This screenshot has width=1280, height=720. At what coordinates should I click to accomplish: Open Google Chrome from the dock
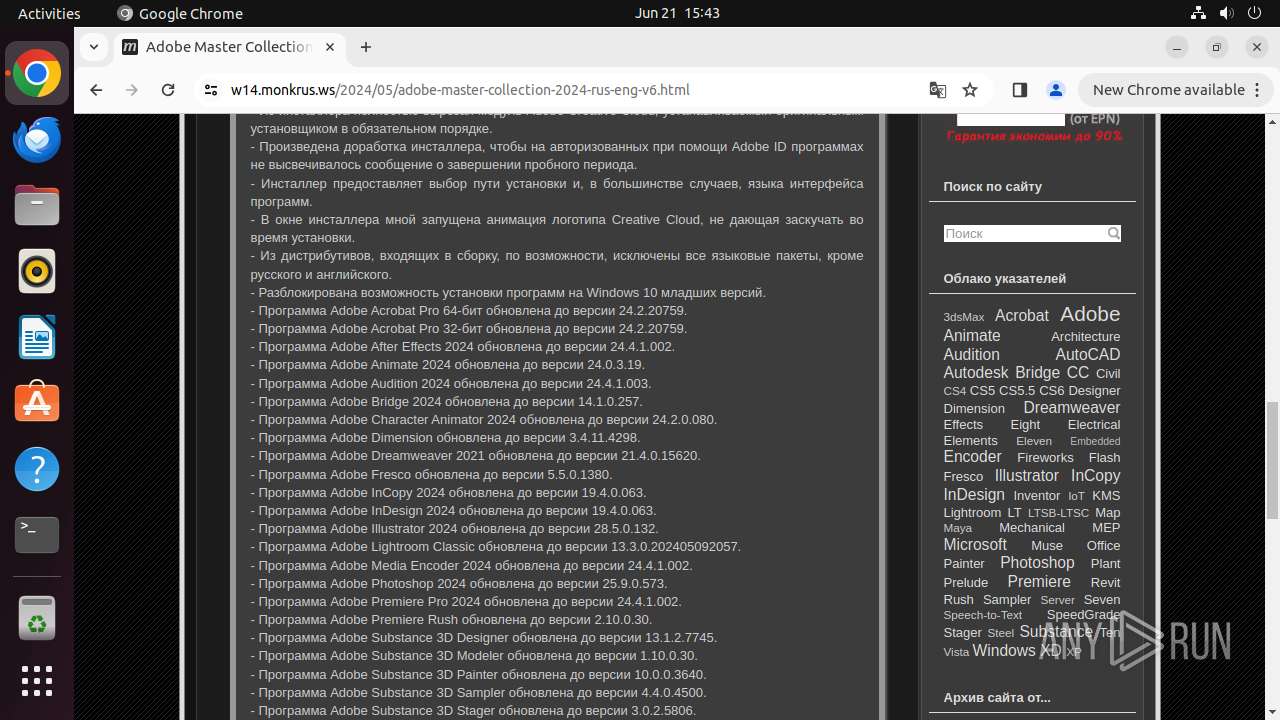[x=37, y=74]
